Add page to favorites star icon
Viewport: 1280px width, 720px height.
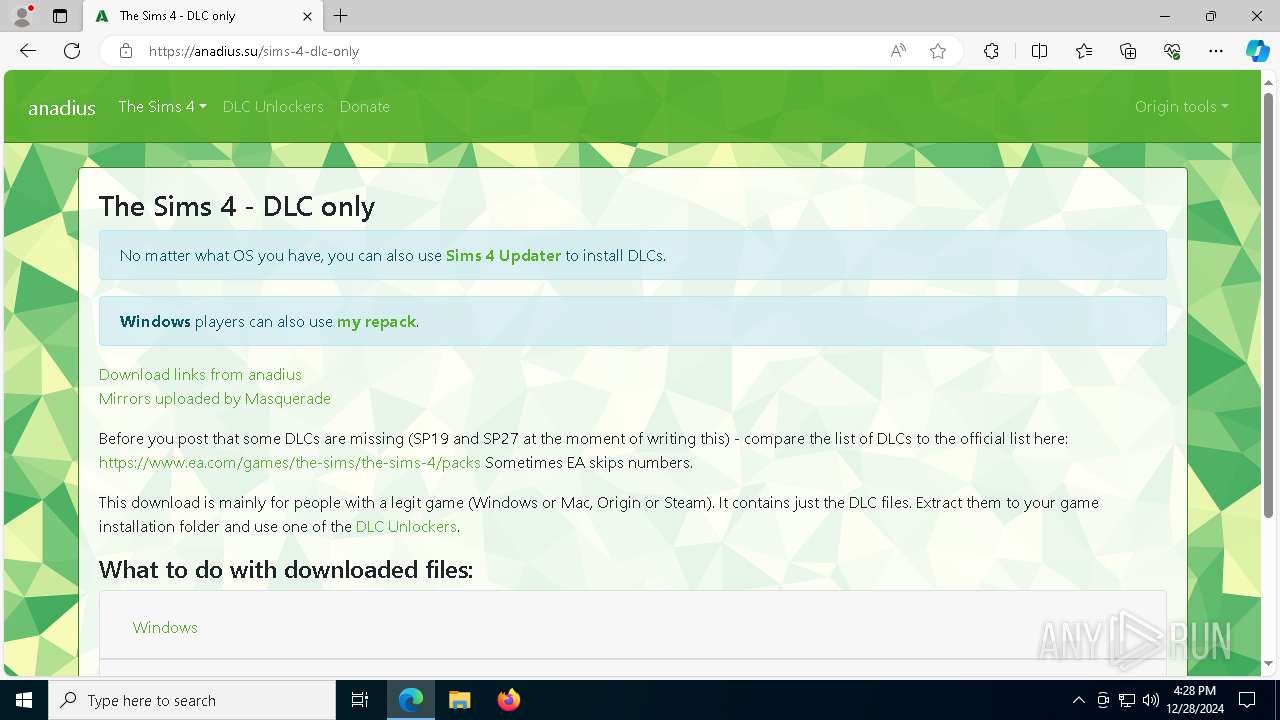pos(938,51)
